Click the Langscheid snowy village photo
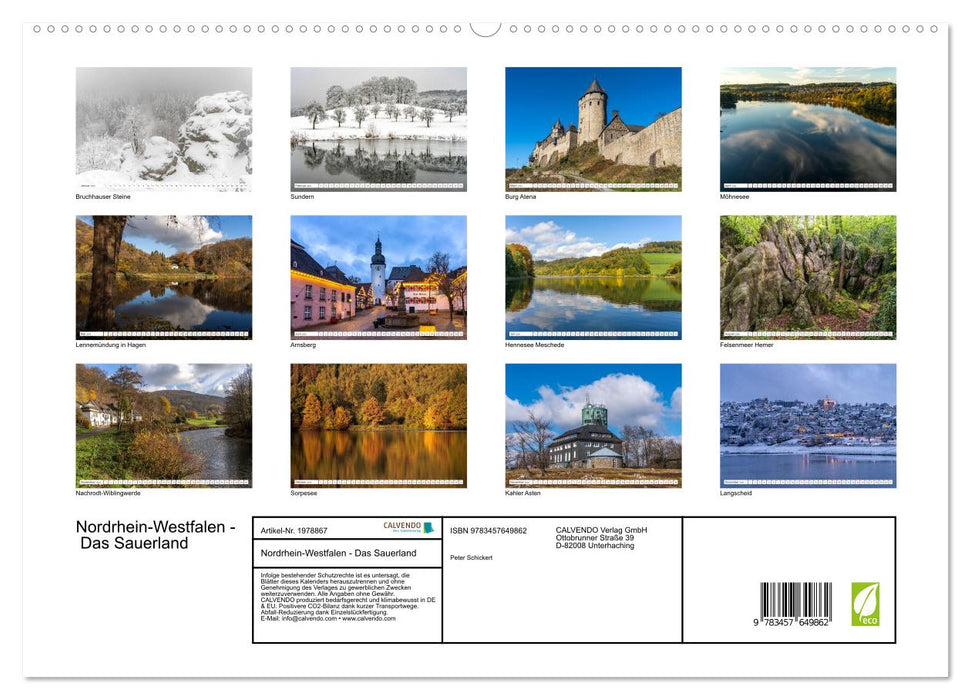971x700 pixels. [x=806, y=422]
